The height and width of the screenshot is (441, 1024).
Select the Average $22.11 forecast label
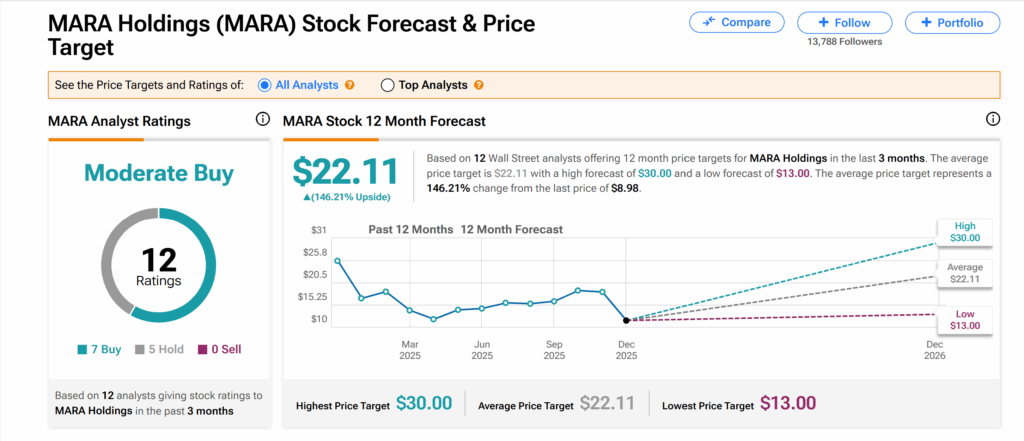pos(965,273)
